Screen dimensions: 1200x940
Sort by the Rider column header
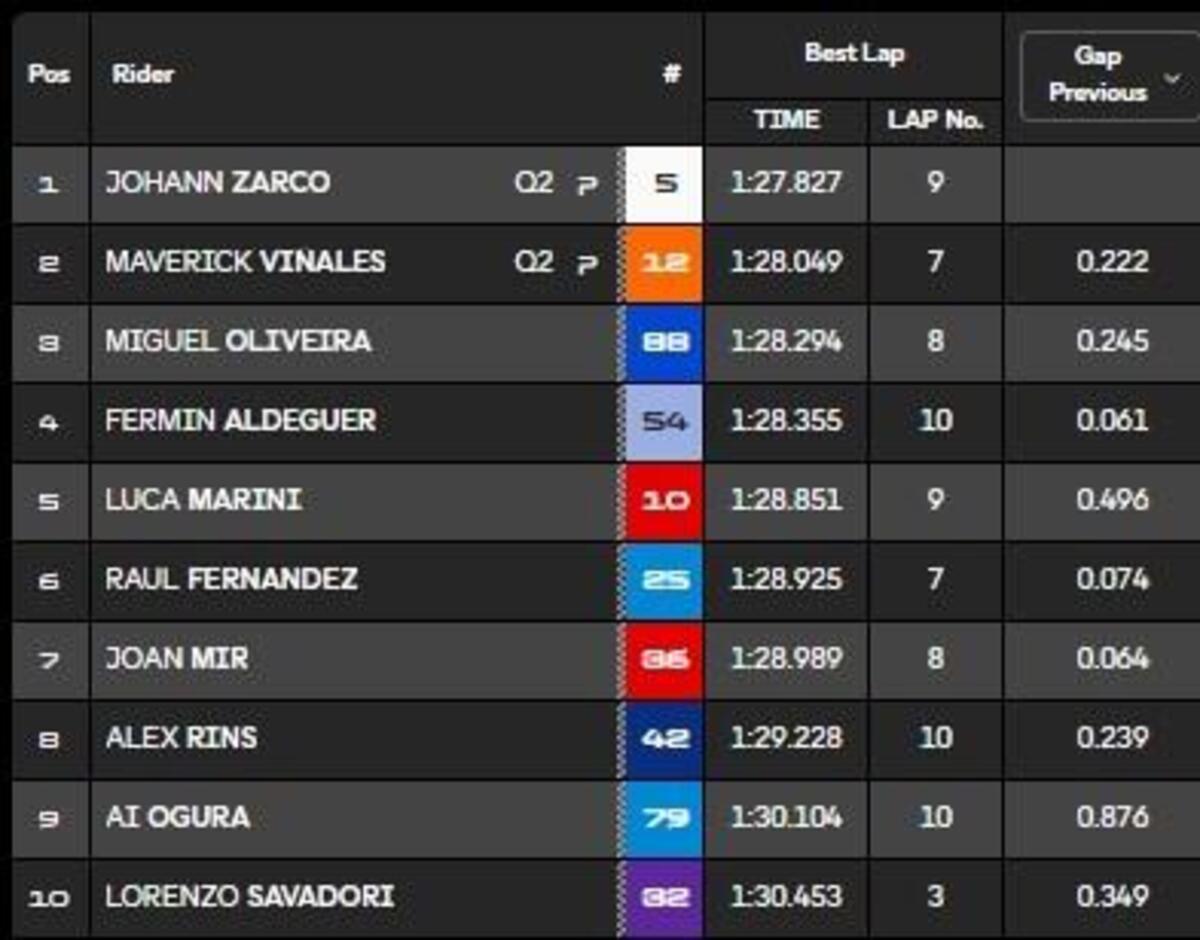[x=143, y=75]
